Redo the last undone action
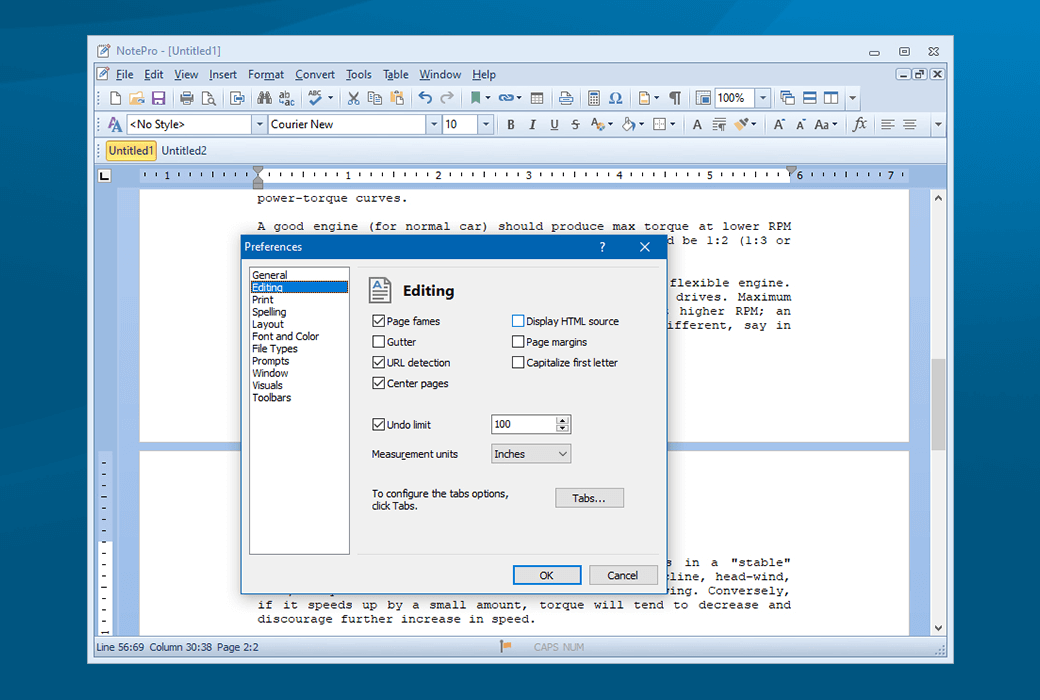Viewport: 1040px width, 700px height. click(x=447, y=98)
